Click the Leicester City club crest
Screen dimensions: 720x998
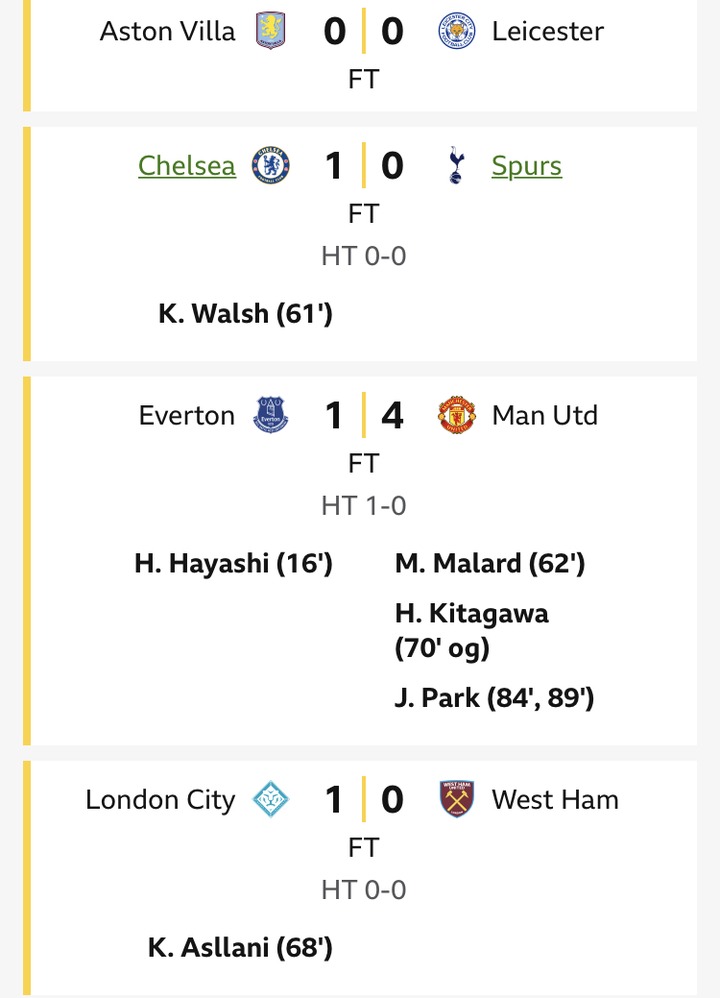tap(456, 32)
